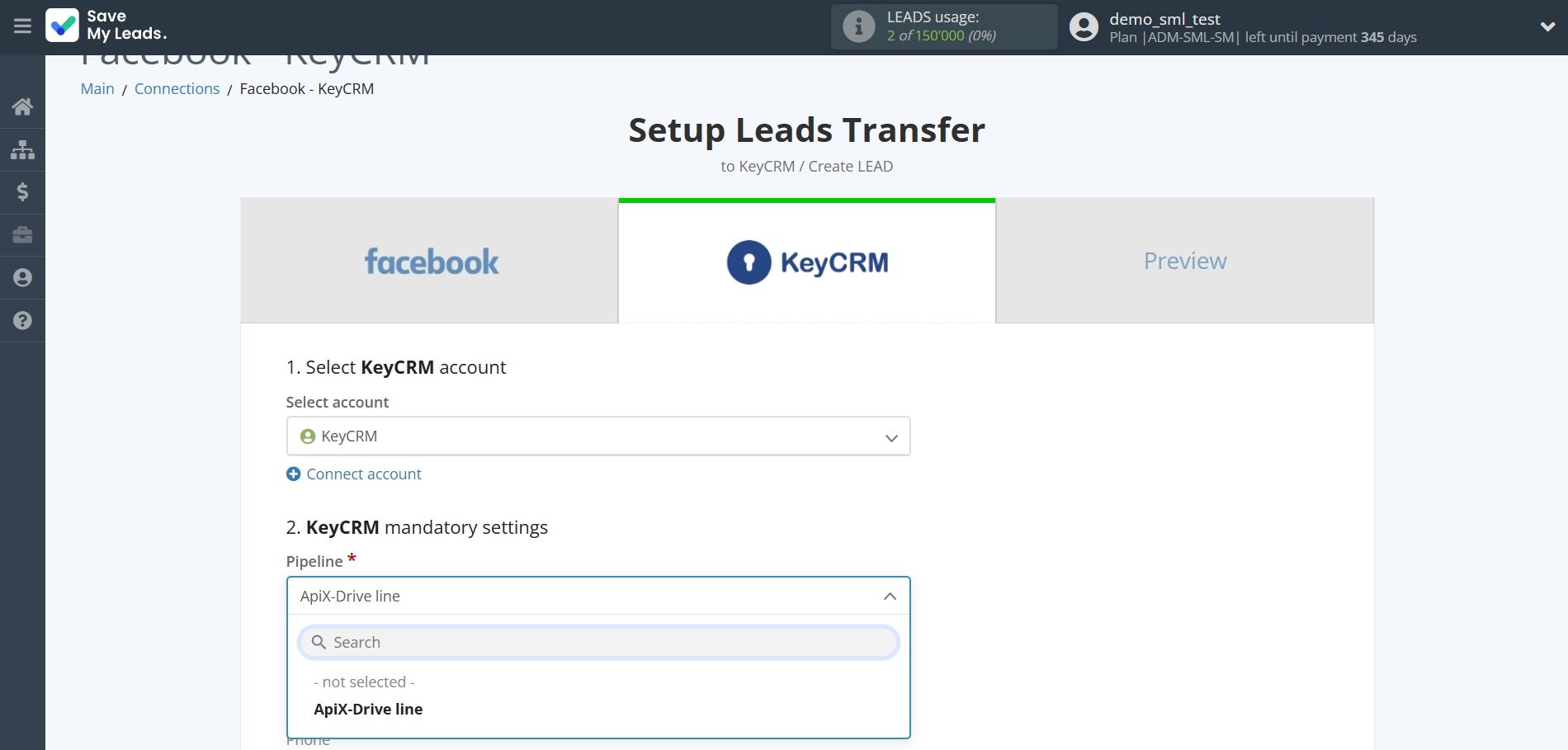Image resolution: width=1568 pixels, height=750 pixels.
Task: Switch to the Preview tab
Action: pos(1184,261)
